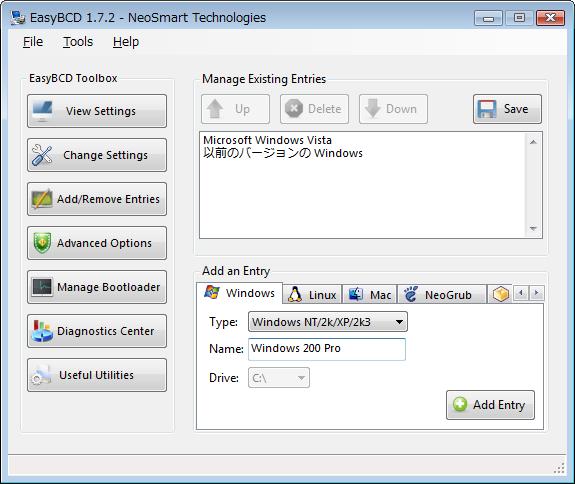Expand the Type dropdown list
This screenshot has height=484, width=575.
(327, 322)
